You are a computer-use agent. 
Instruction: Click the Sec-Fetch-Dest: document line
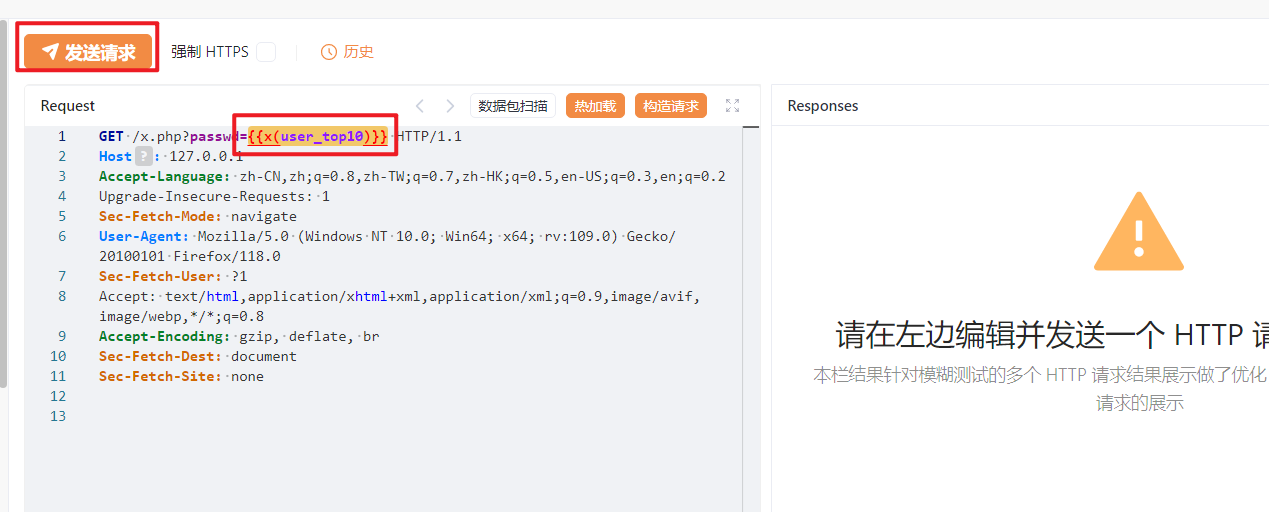[198, 356]
